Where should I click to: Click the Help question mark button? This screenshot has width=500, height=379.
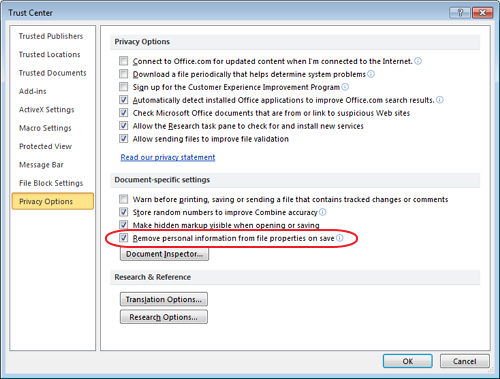(460, 13)
